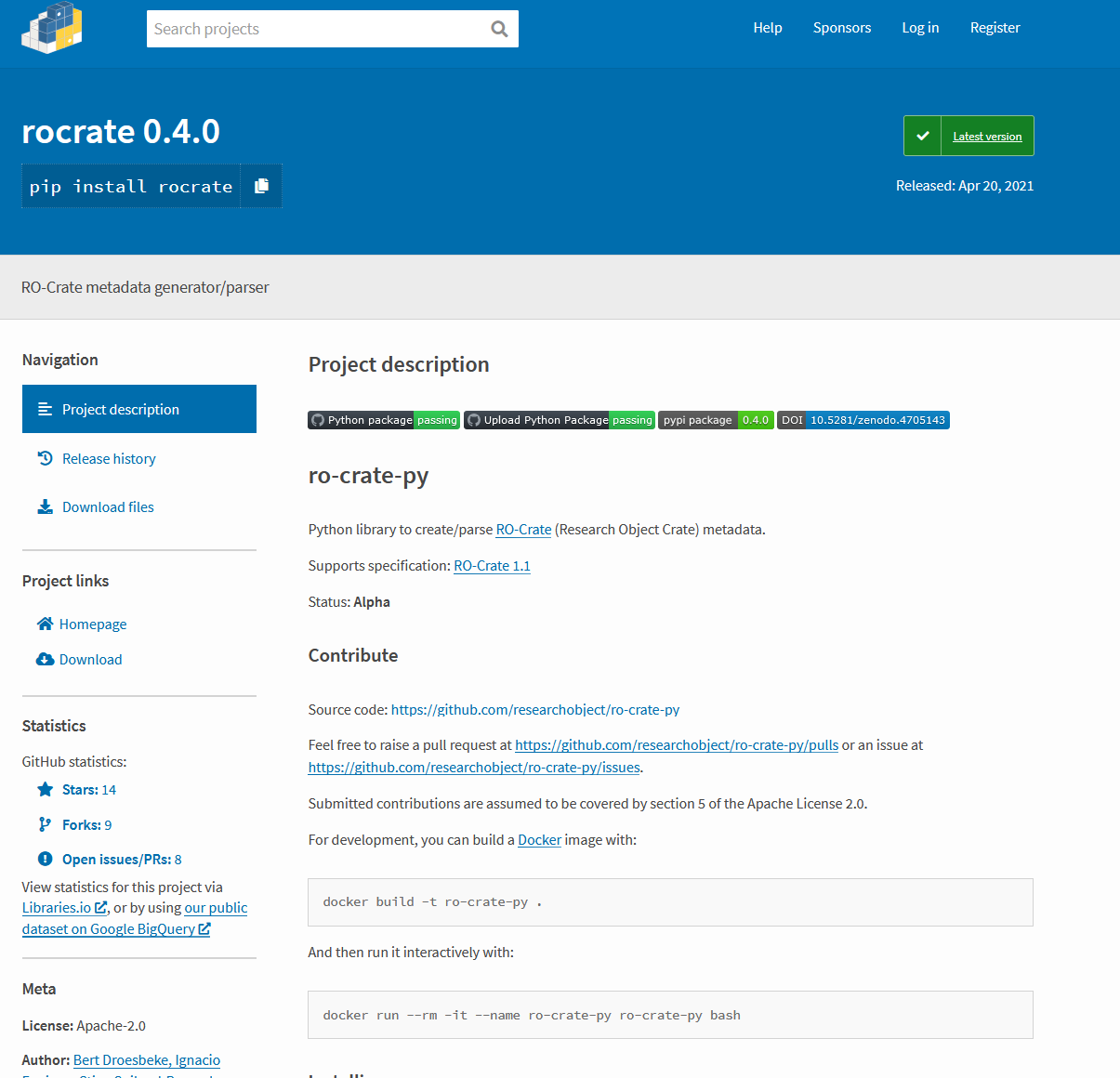Follow the RO-Crate 1.1 specification link
The width and height of the screenshot is (1120, 1078).
coord(492,565)
